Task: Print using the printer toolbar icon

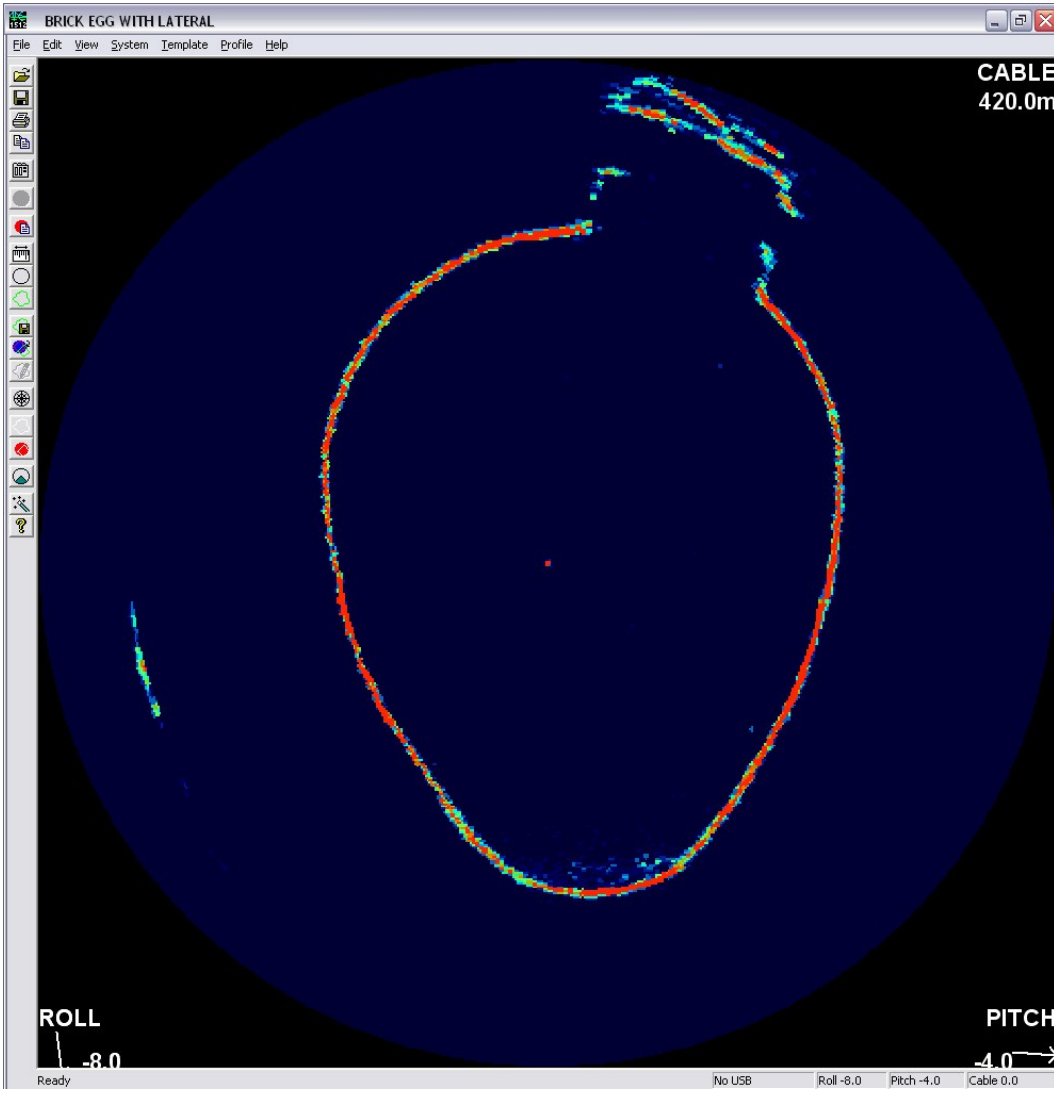Action: (x=22, y=120)
